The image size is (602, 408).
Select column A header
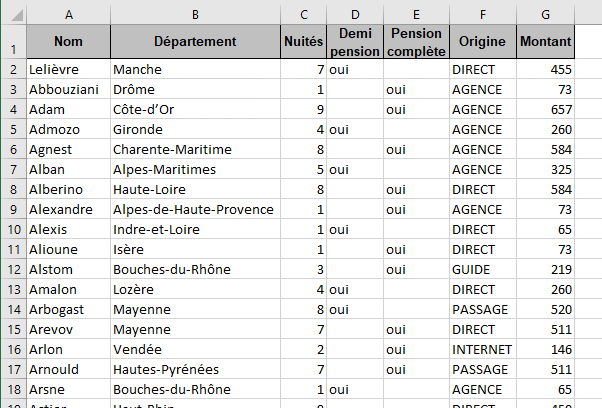68,14
